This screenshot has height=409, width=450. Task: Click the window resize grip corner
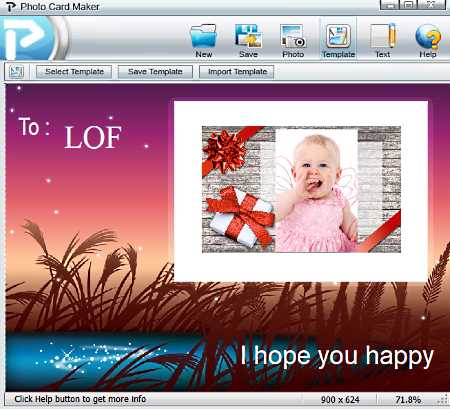[x=444, y=399]
